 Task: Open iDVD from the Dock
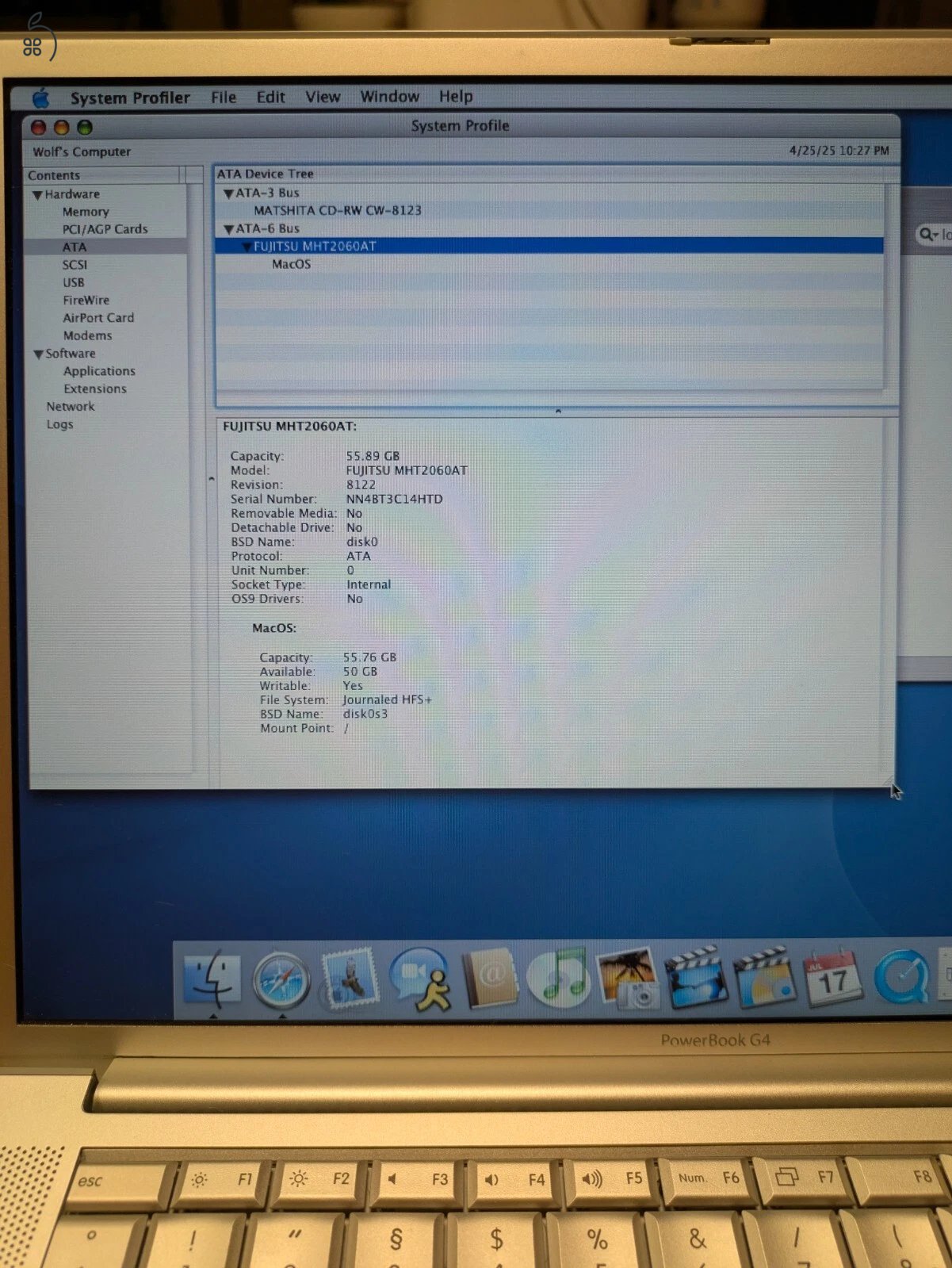pyautogui.click(x=764, y=977)
